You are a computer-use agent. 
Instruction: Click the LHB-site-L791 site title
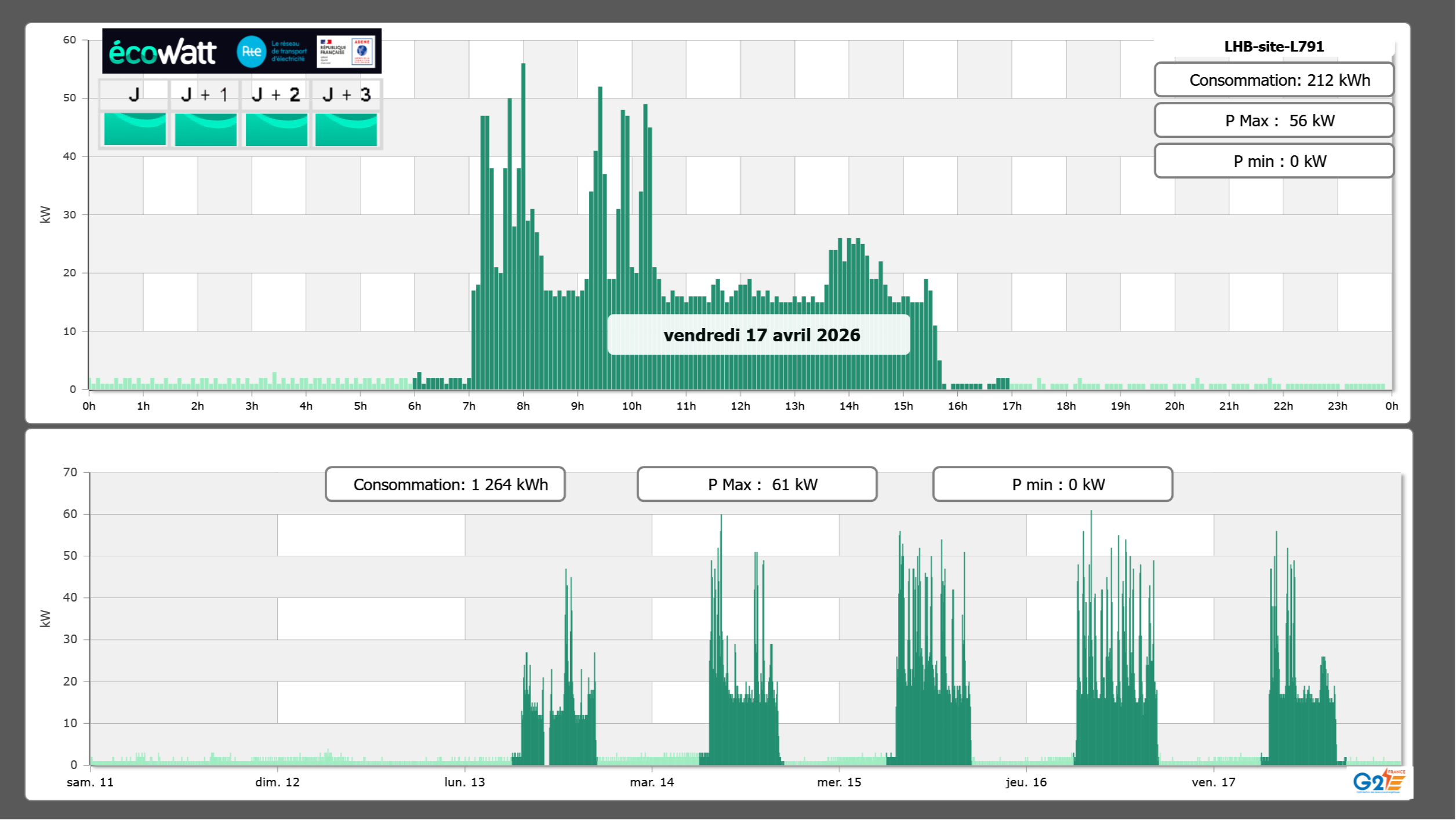(x=1273, y=46)
